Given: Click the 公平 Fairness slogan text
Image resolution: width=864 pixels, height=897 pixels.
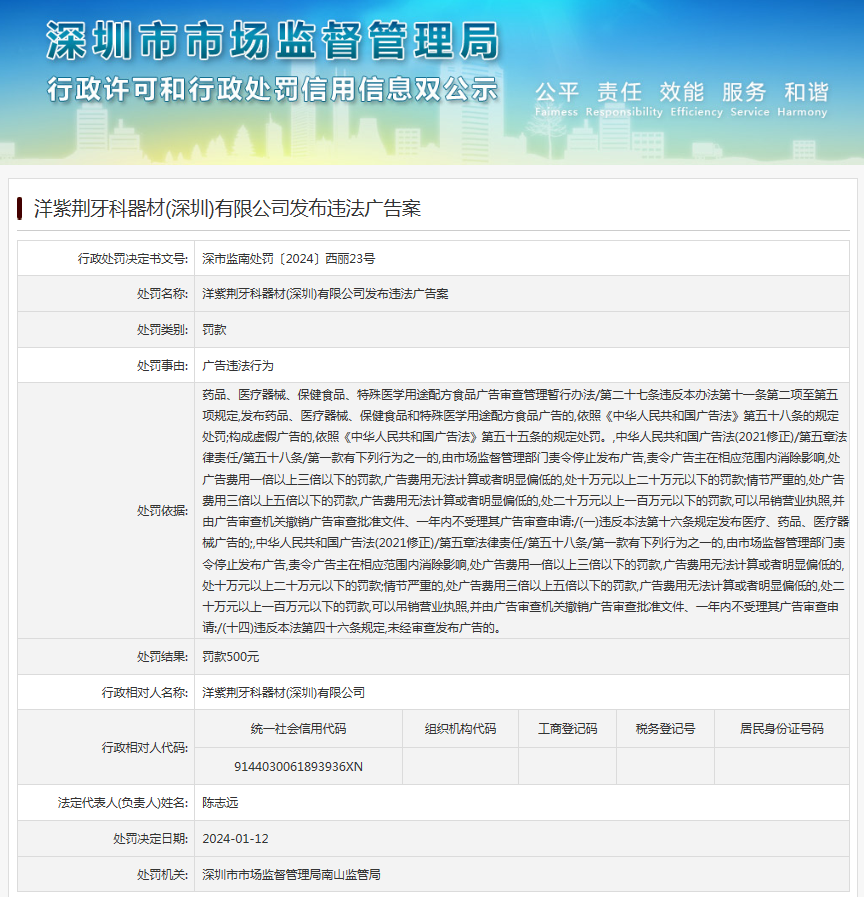Looking at the screenshot, I should point(556,98).
